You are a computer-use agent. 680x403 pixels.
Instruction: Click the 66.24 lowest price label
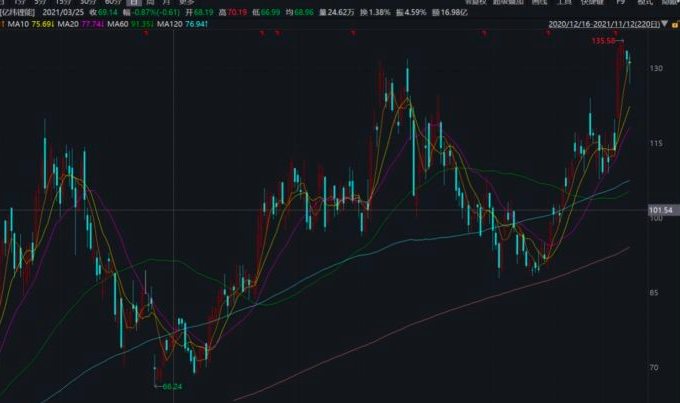tap(173, 386)
